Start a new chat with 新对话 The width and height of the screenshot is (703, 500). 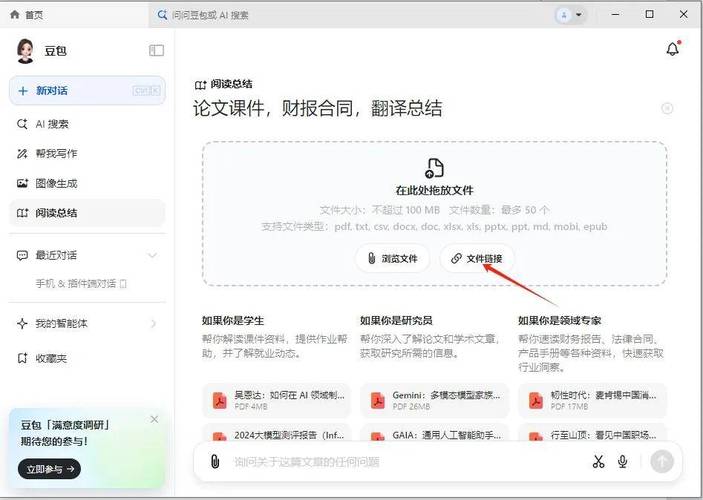[87, 91]
